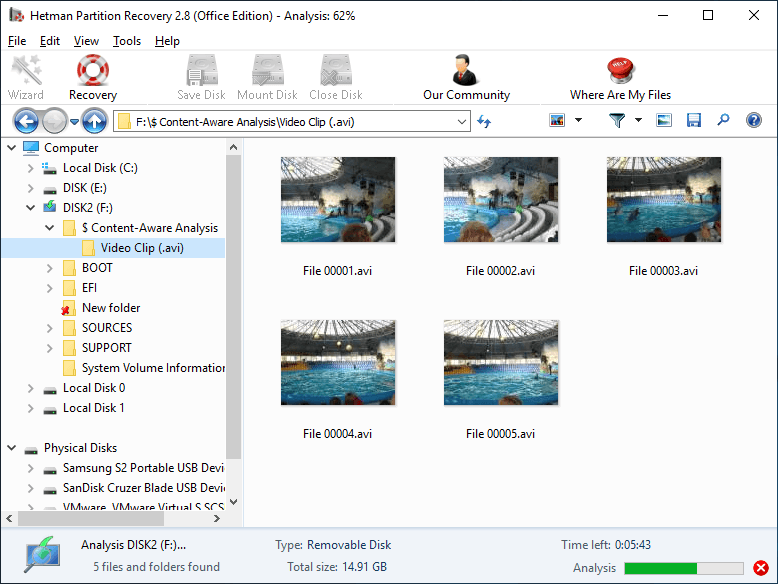
Task: Open the blue help question icon
Action: point(754,120)
